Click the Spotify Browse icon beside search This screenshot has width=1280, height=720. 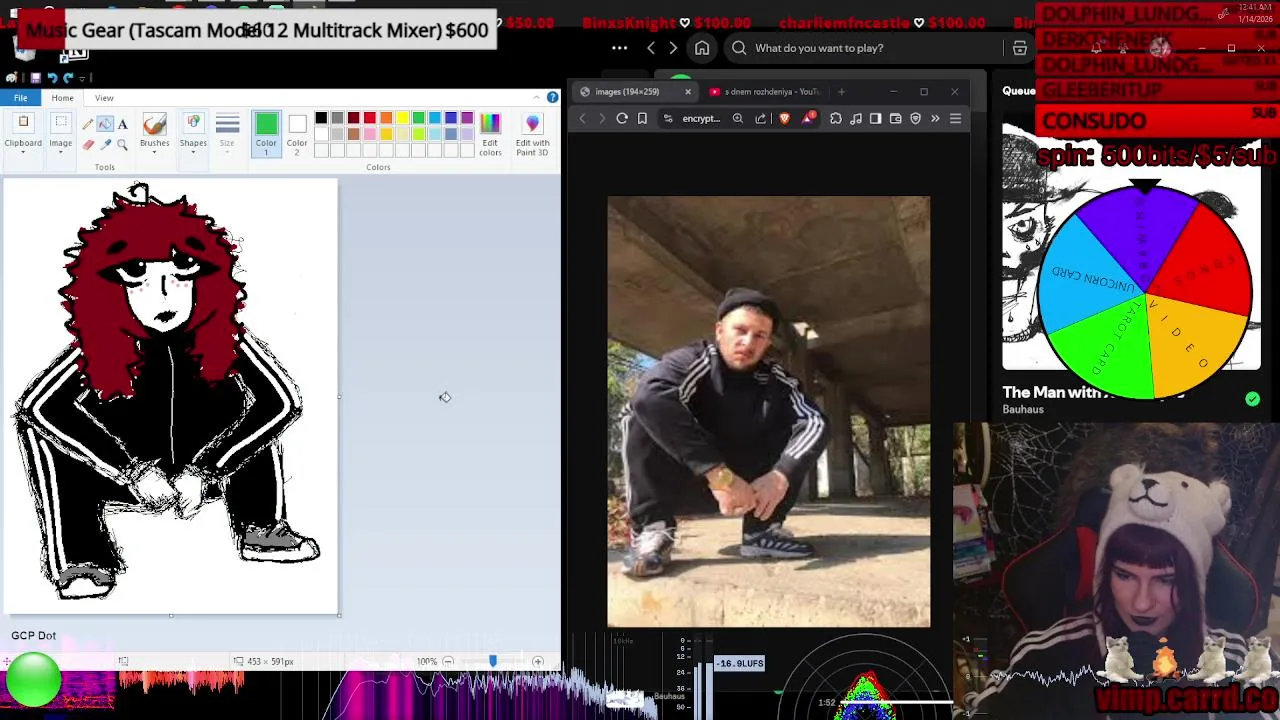click(x=1019, y=48)
